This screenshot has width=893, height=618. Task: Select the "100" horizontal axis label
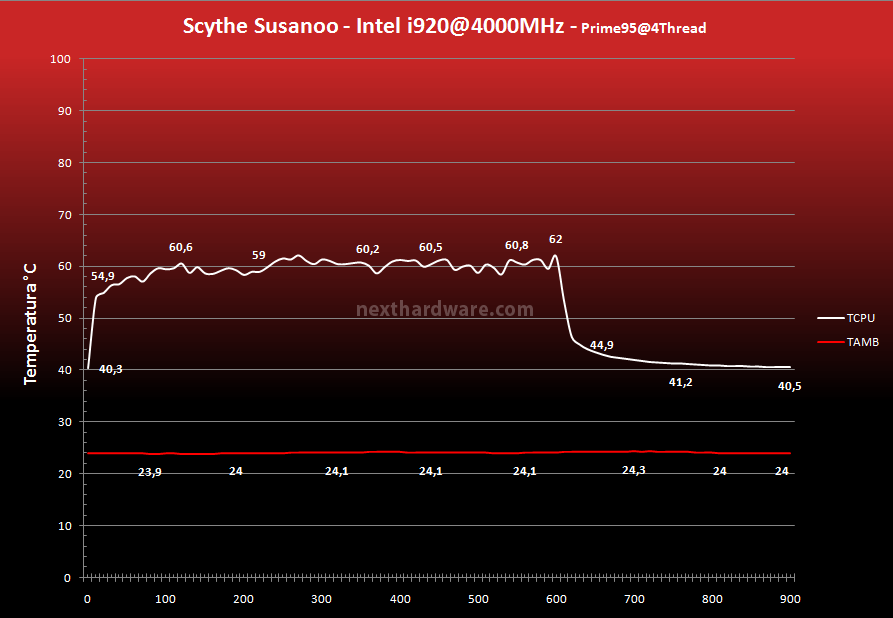pos(166,599)
